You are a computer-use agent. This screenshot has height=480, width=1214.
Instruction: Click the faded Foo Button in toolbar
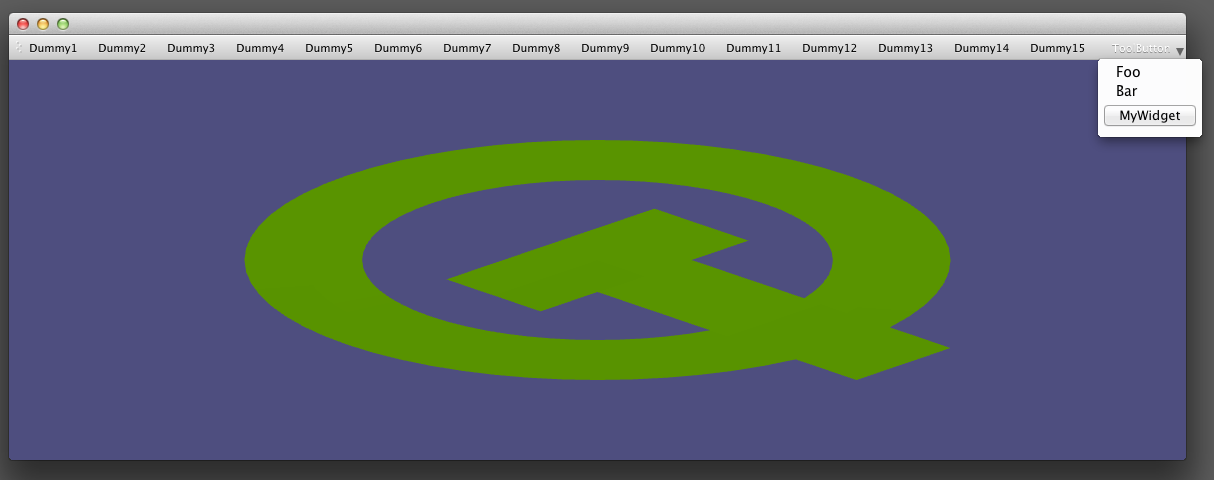pos(1140,48)
